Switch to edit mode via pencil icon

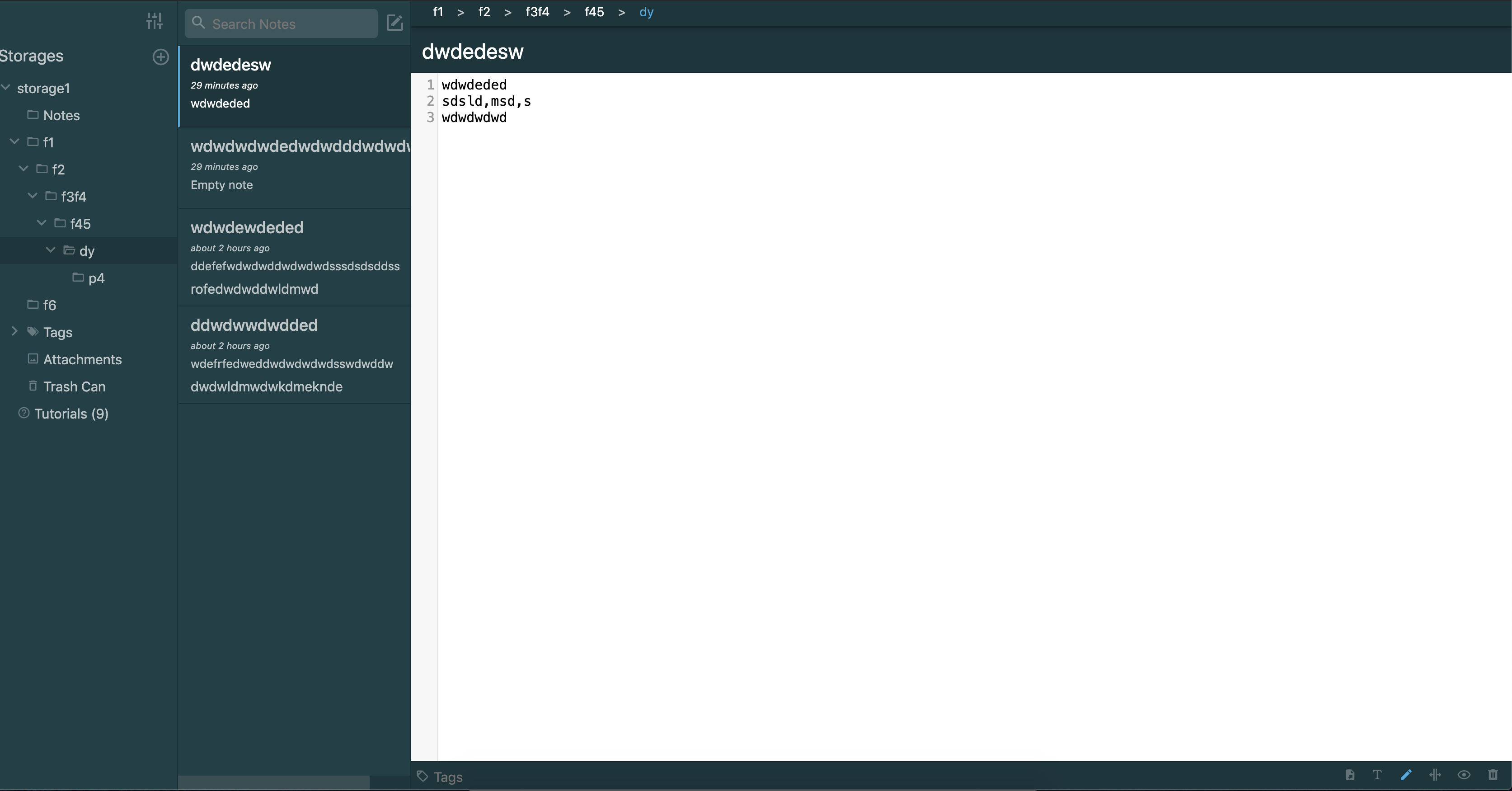pyautogui.click(x=1406, y=775)
